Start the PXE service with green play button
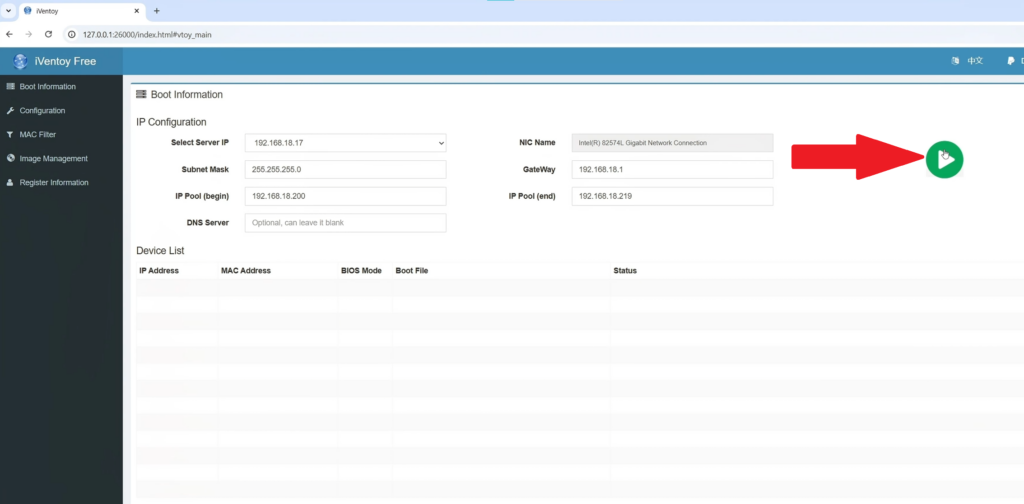This screenshot has width=1024, height=504. (944, 159)
